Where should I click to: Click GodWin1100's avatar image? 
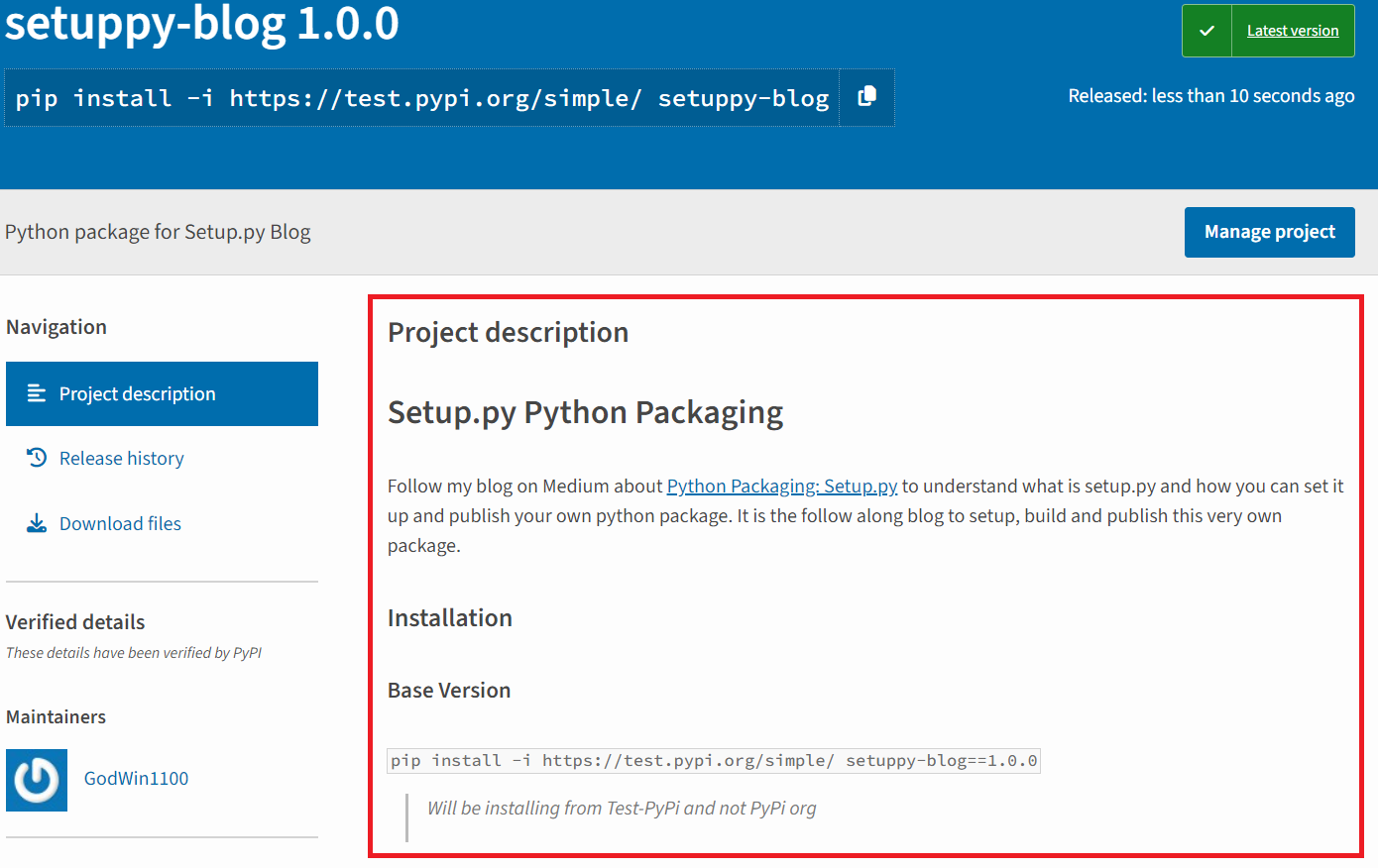[x=37, y=780]
